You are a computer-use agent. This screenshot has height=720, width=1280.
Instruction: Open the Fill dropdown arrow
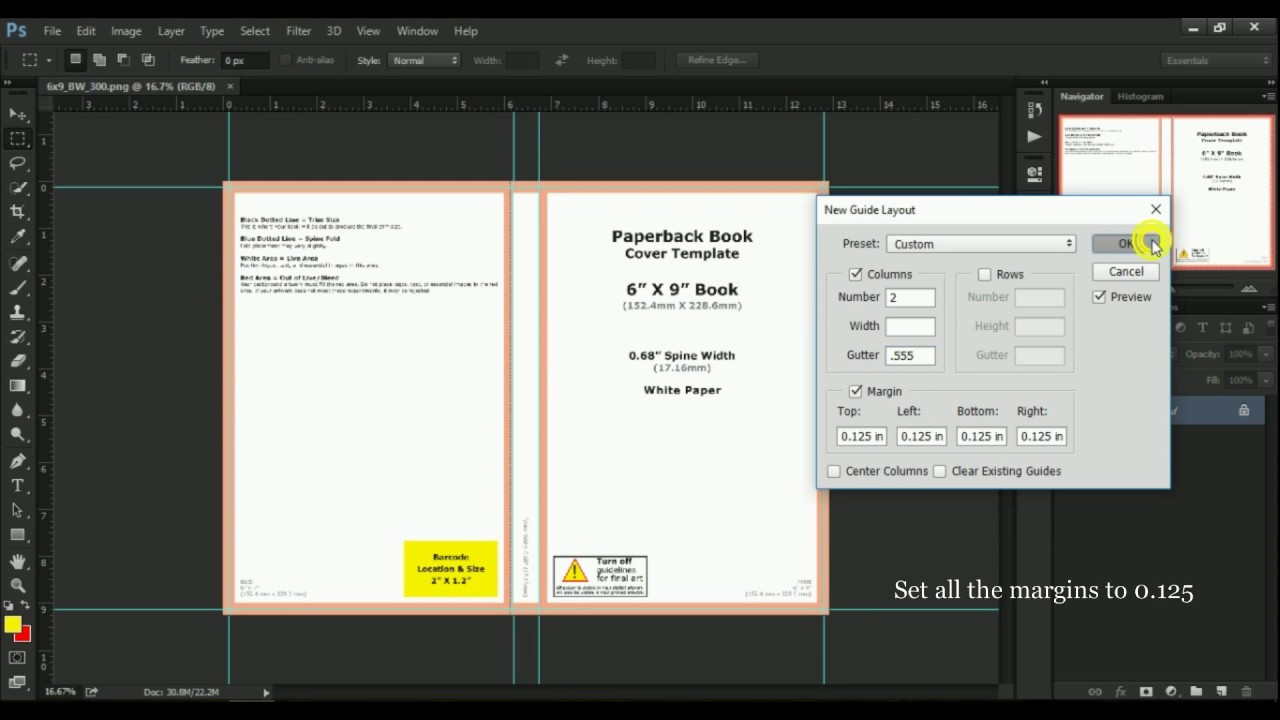(1264, 380)
